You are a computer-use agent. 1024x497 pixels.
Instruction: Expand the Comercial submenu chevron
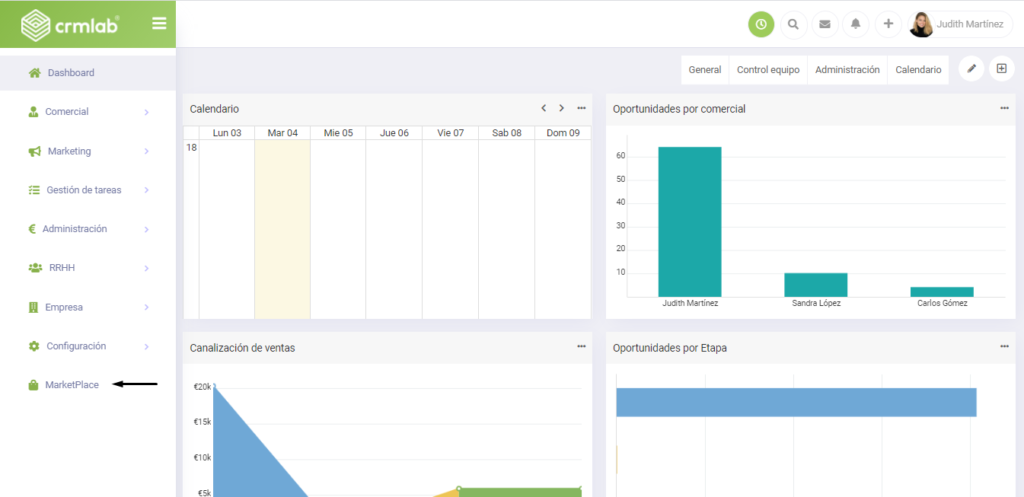[146, 112]
